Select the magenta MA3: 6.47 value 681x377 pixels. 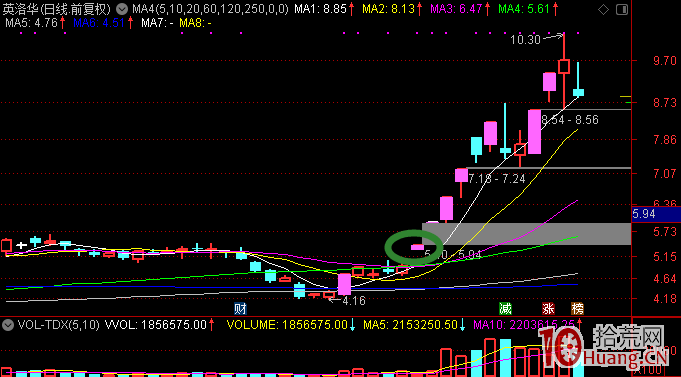click(x=456, y=9)
